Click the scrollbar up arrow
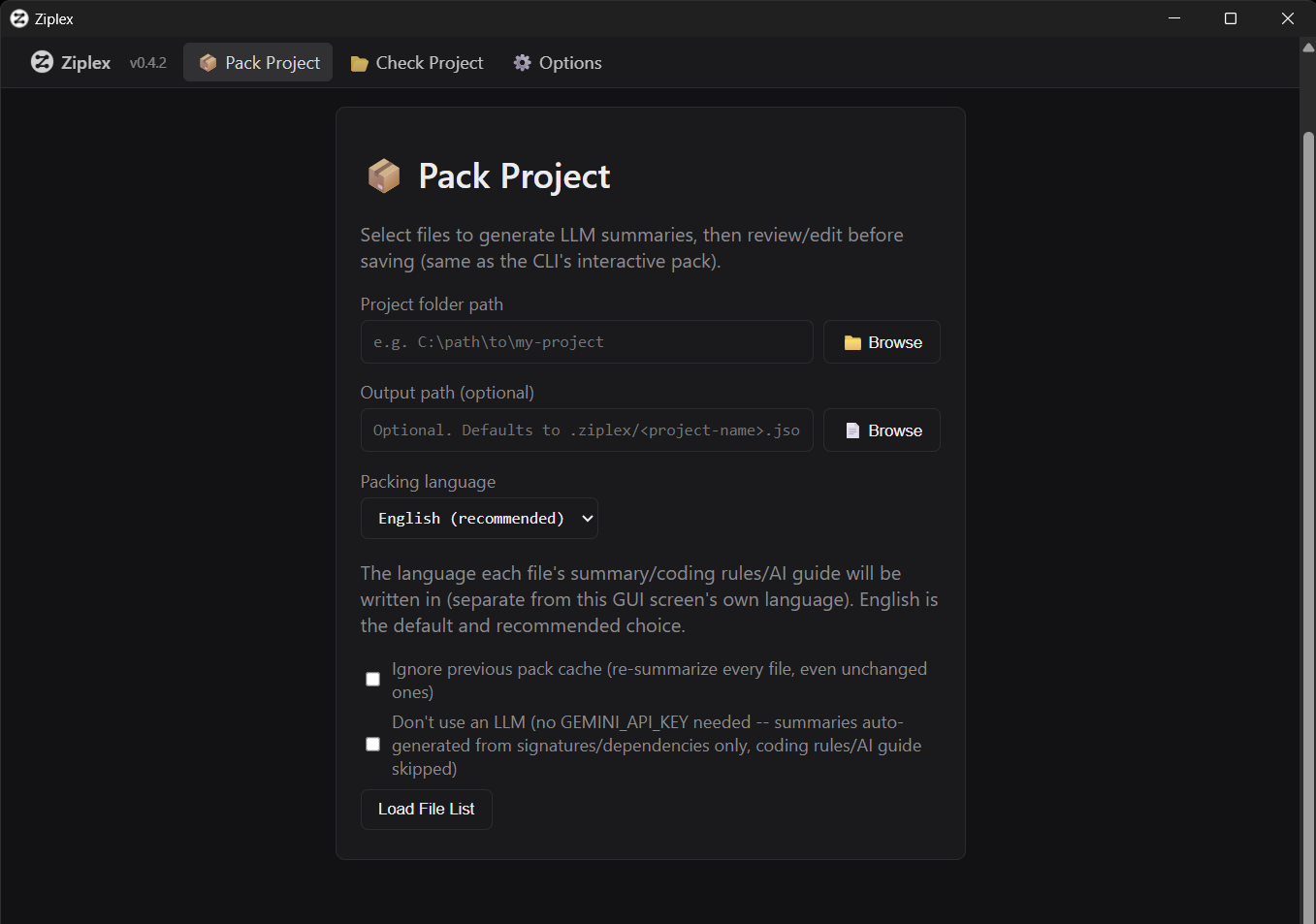1316x924 pixels. [1308, 47]
